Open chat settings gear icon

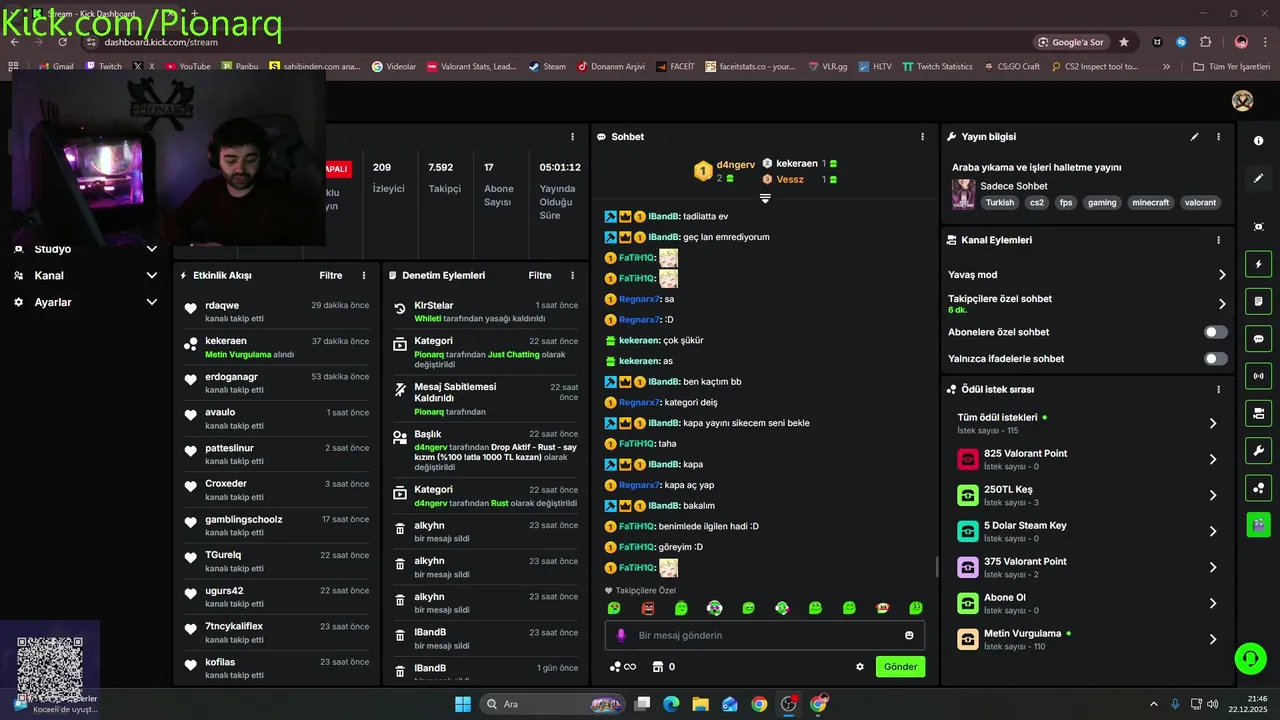click(859, 667)
